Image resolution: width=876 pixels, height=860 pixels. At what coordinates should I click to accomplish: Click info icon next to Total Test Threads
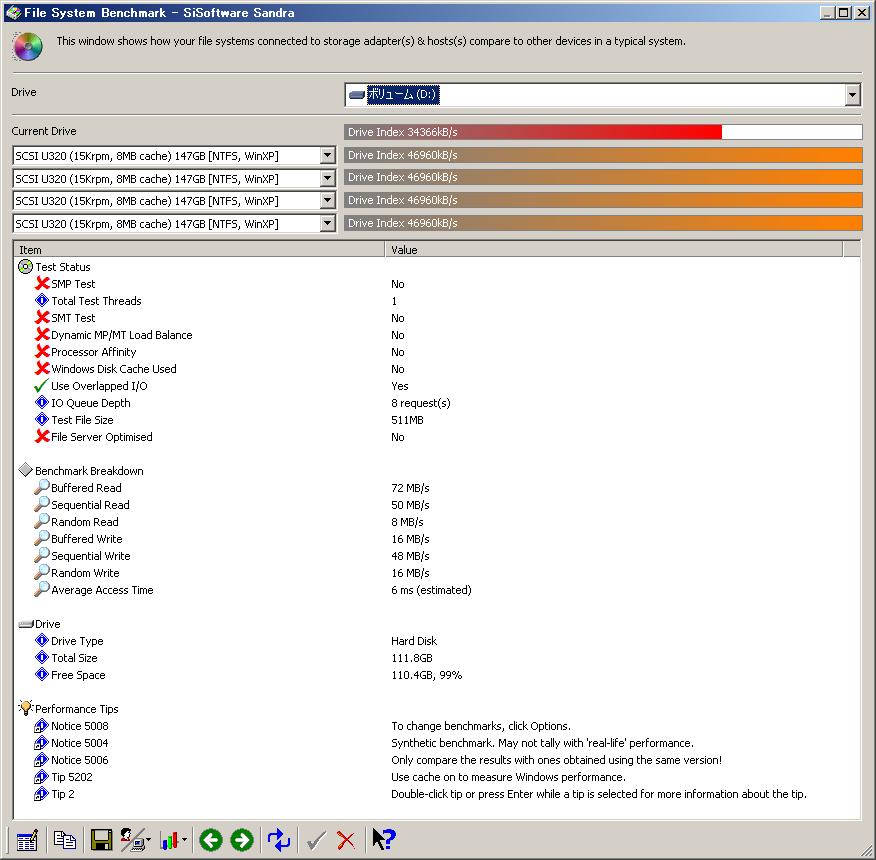coord(42,301)
